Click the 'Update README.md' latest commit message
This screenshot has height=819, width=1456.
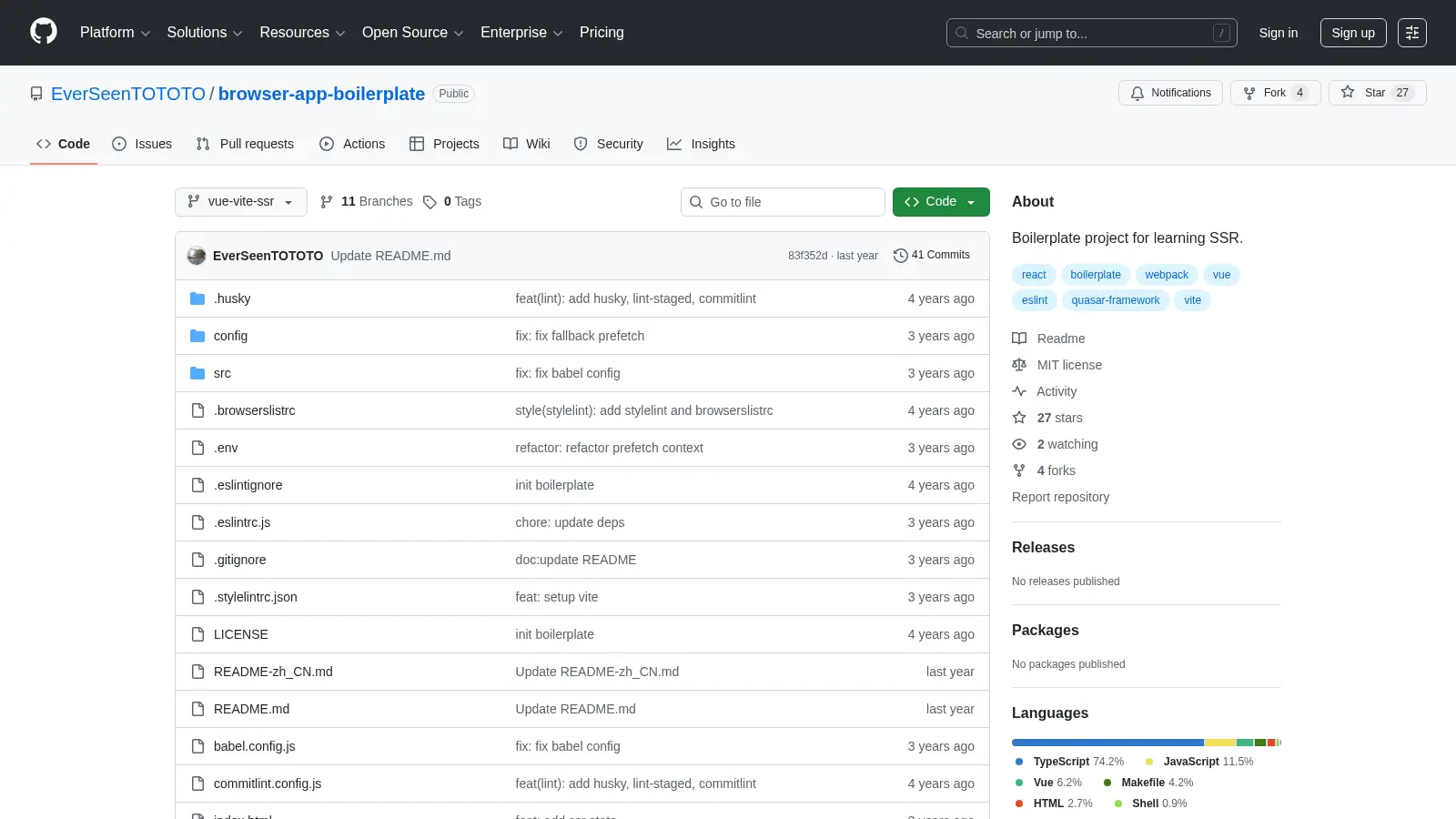pos(390,256)
